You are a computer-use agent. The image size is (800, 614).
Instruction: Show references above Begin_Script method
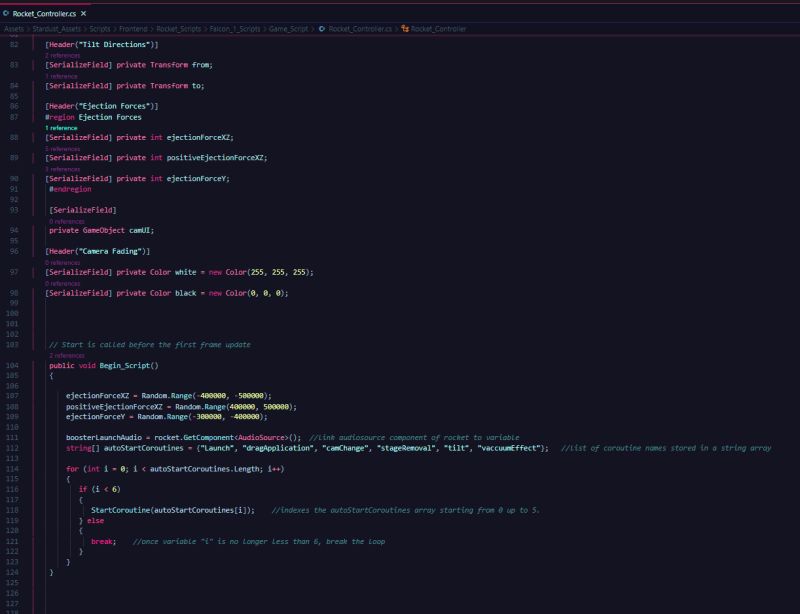coord(67,356)
